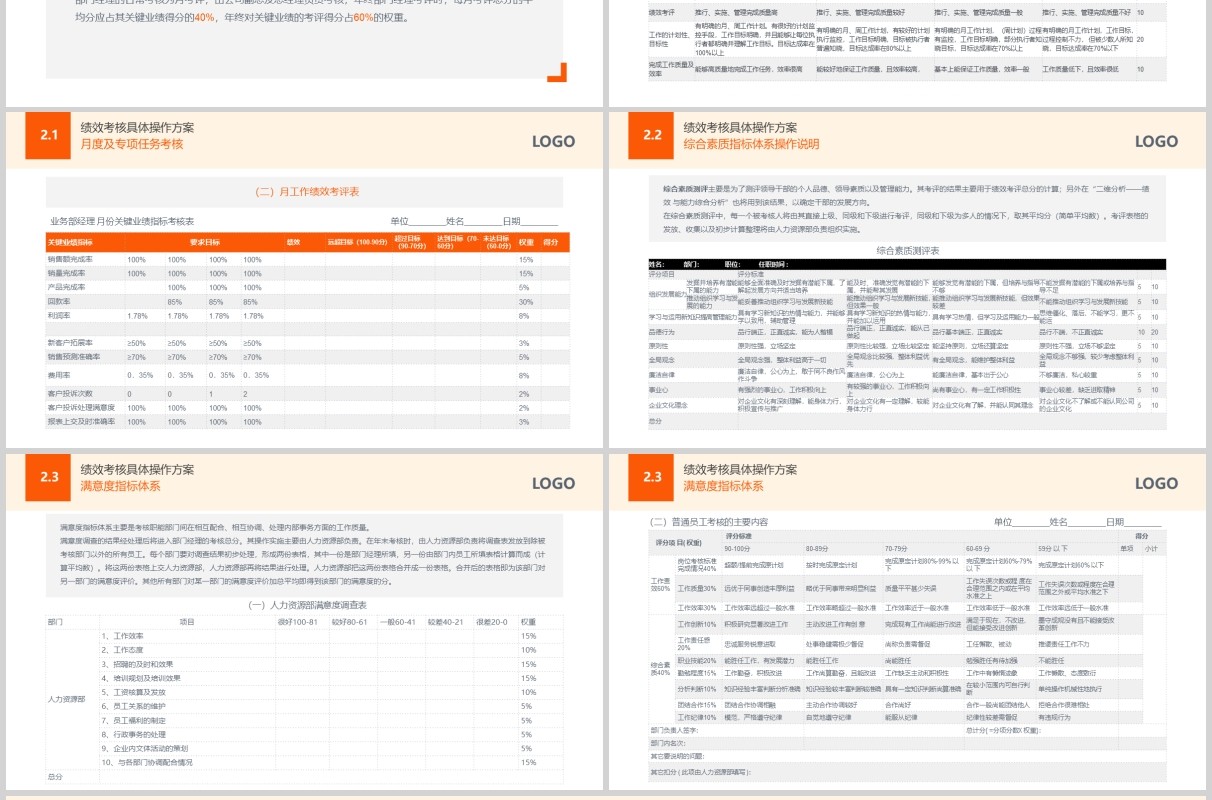Select the row 4、培训规划及培训效果
This screenshot has width=1212, height=800.
pyautogui.click(x=140, y=678)
